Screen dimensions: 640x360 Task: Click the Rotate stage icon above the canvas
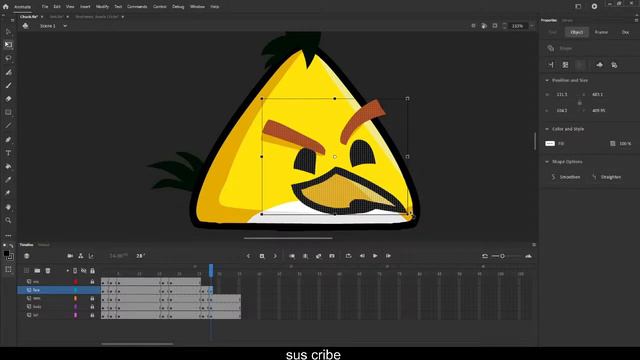point(484,26)
